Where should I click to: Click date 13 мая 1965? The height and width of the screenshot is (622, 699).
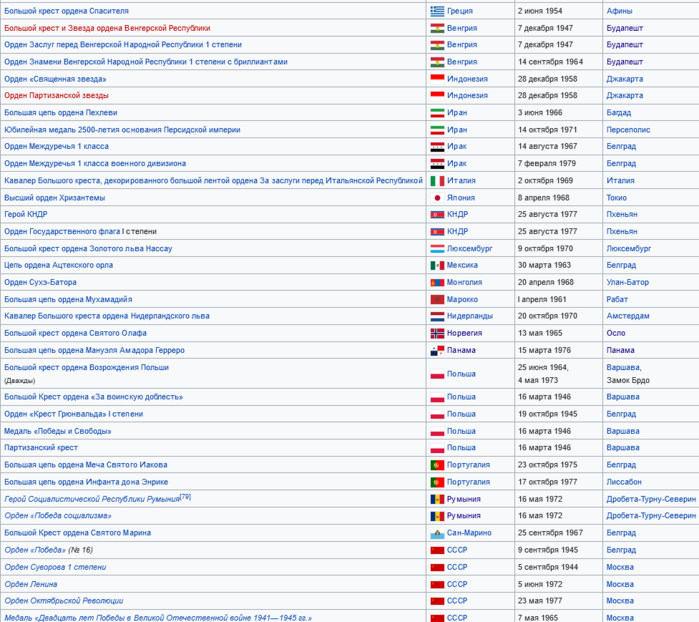(x=540, y=333)
